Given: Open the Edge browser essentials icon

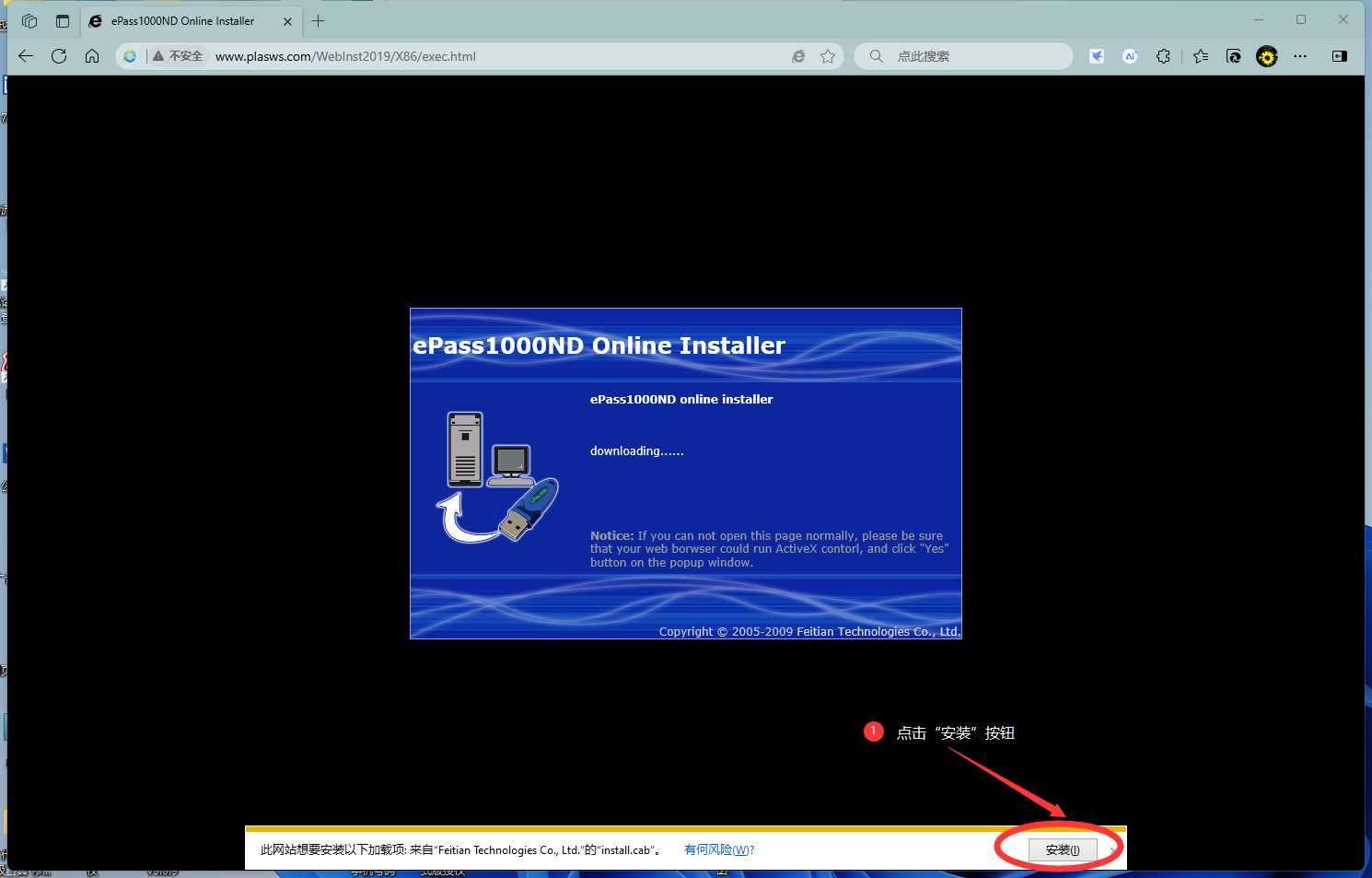Looking at the screenshot, I should coord(1234,56).
